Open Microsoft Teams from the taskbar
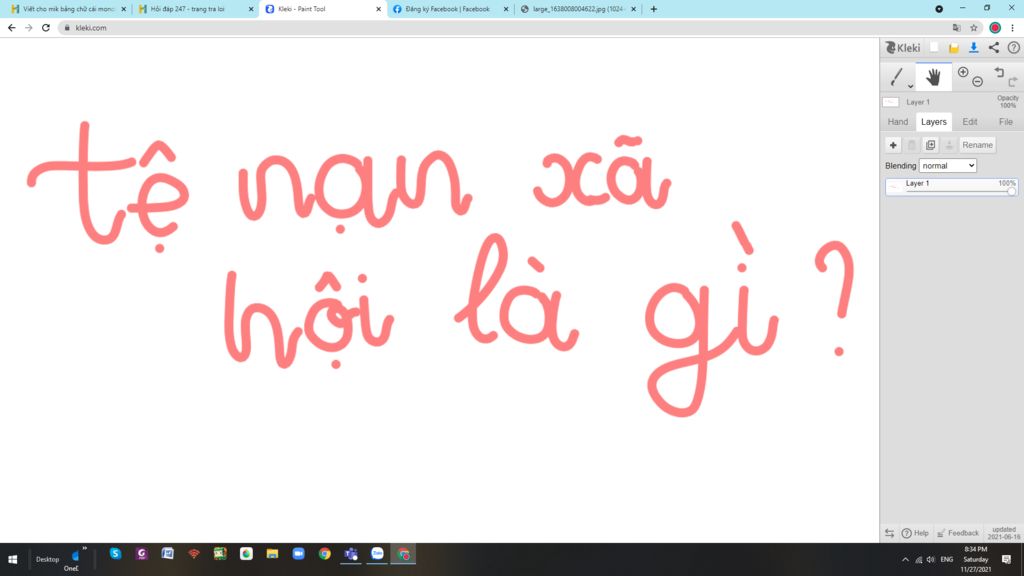 pos(351,554)
